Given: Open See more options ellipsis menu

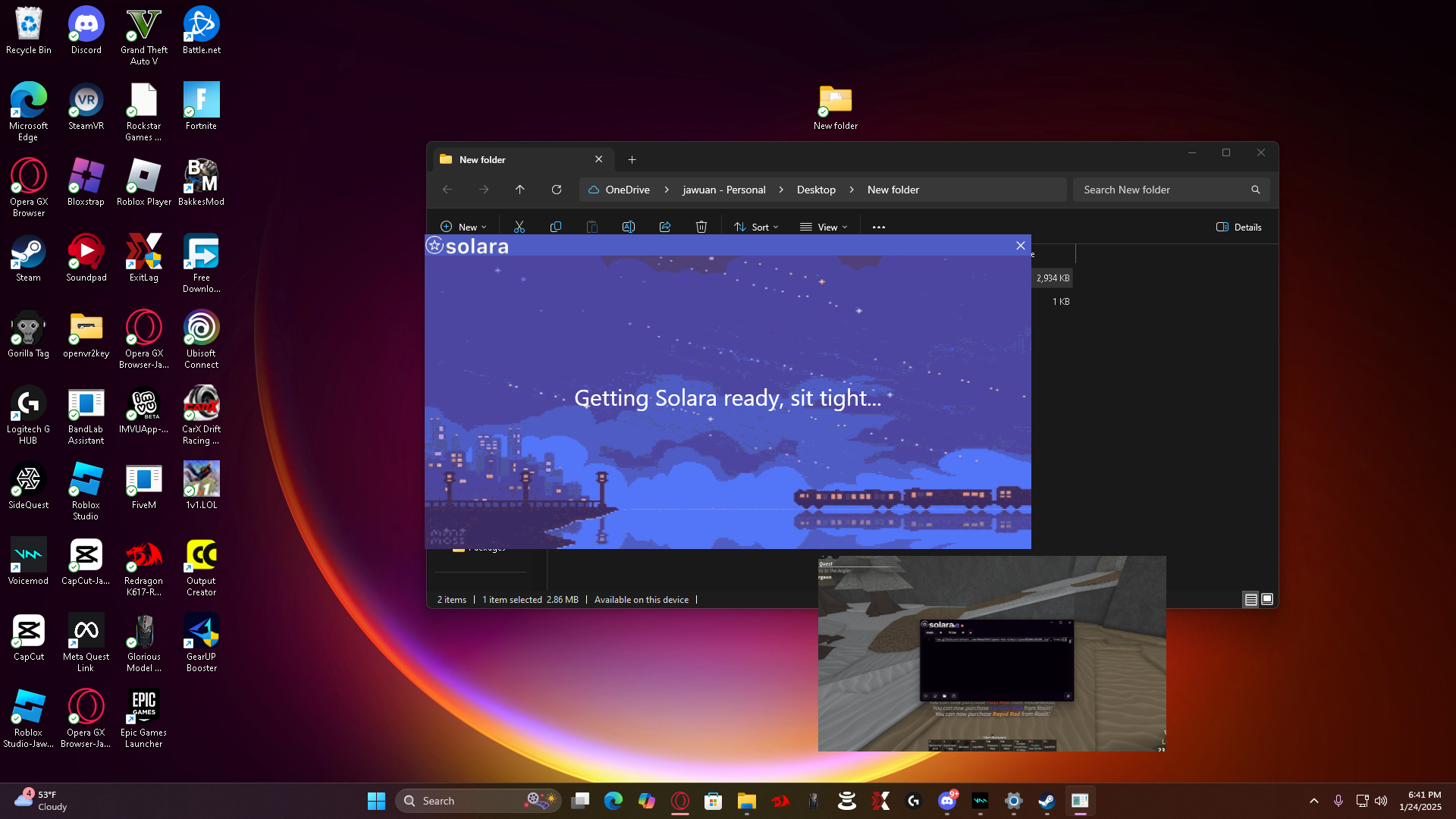Looking at the screenshot, I should coord(879,227).
